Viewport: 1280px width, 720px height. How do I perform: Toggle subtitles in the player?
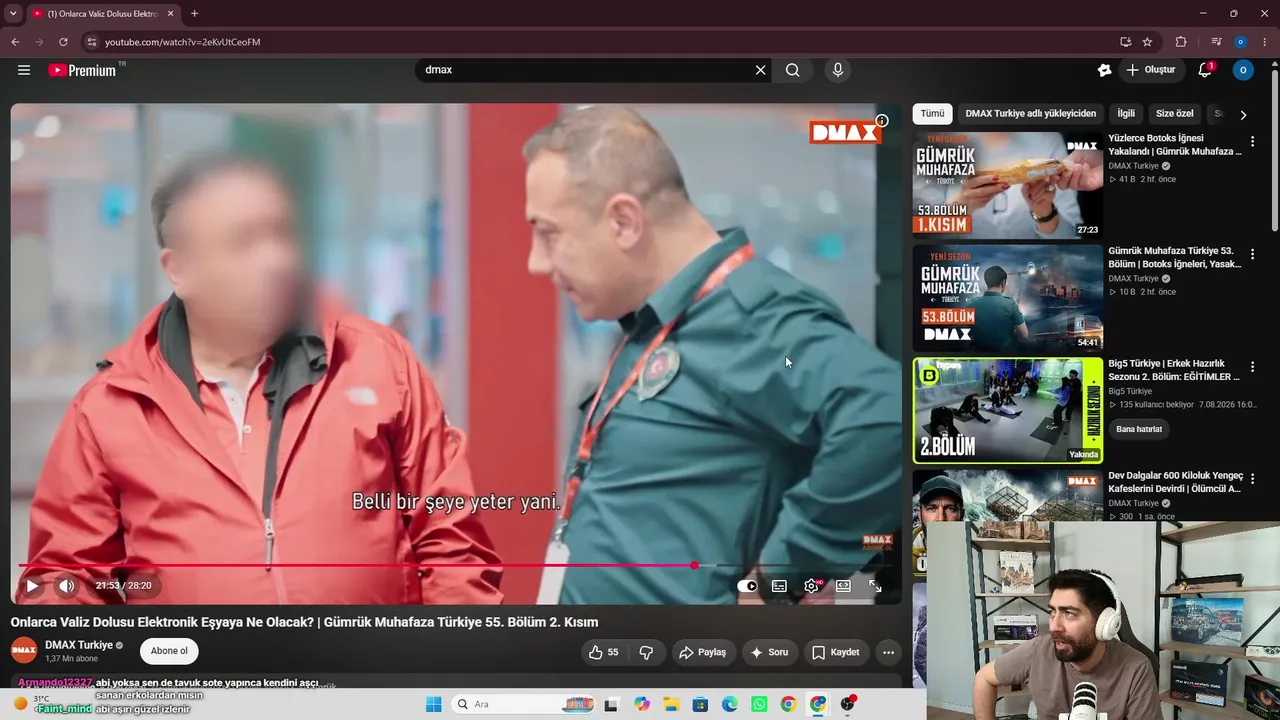[x=779, y=586]
